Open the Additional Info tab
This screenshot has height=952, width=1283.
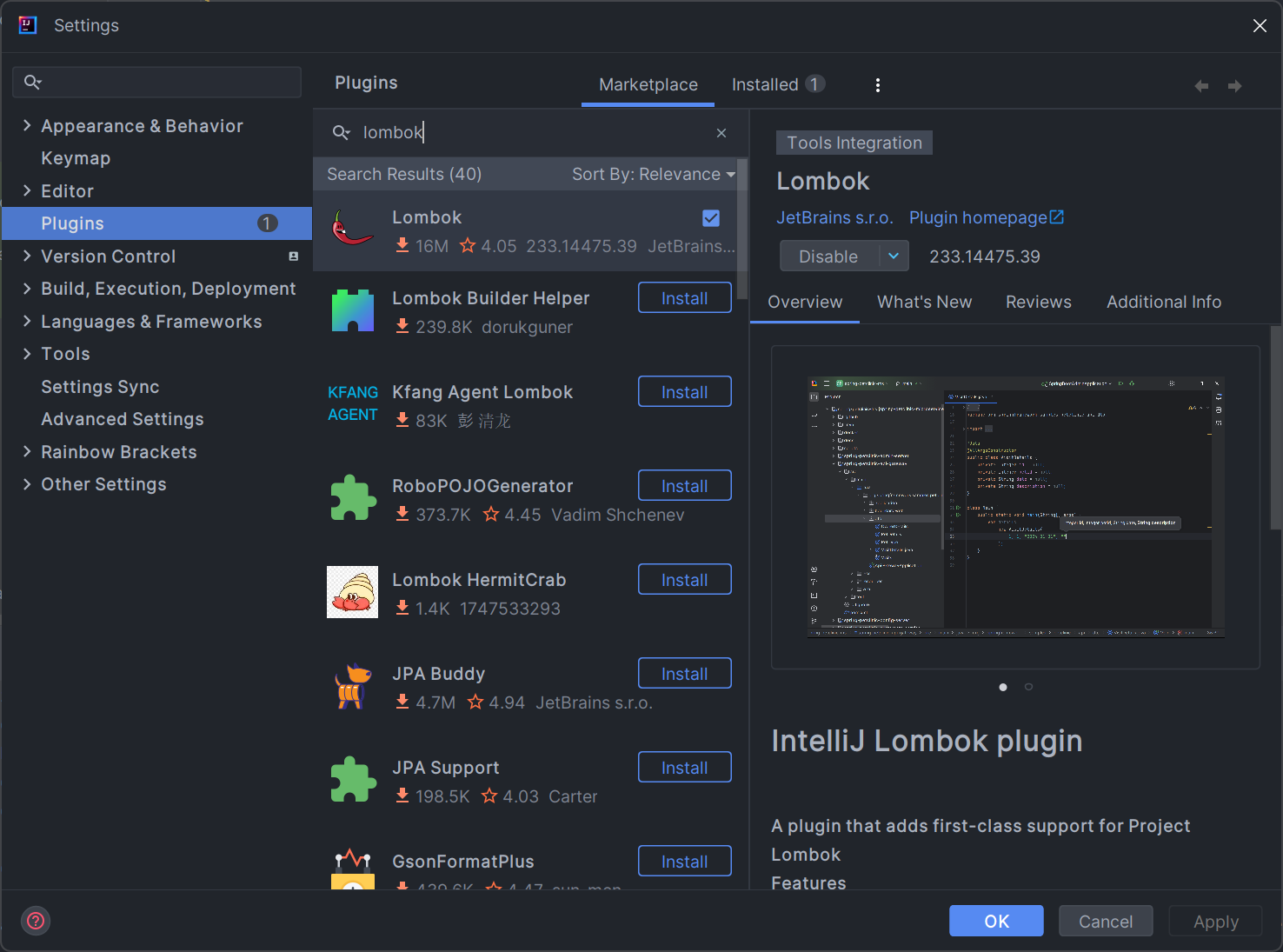1164,302
